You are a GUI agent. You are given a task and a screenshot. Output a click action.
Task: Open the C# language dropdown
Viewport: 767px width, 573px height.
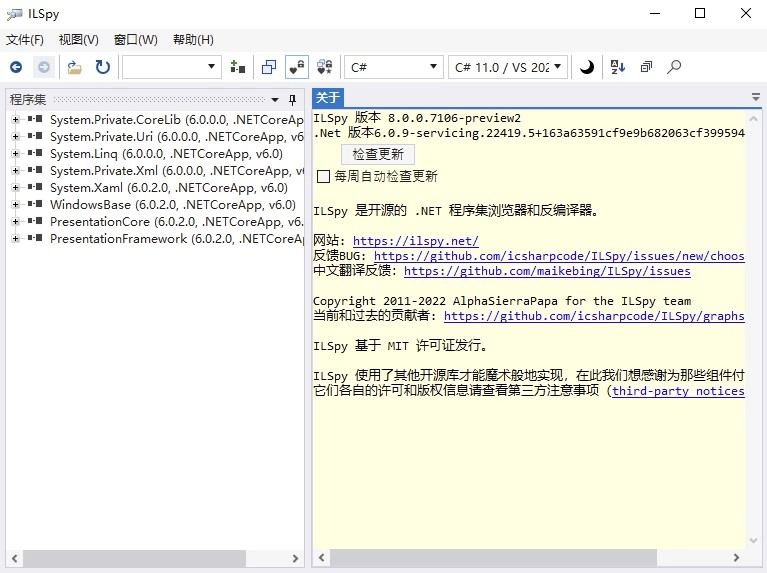pos(393,67)
